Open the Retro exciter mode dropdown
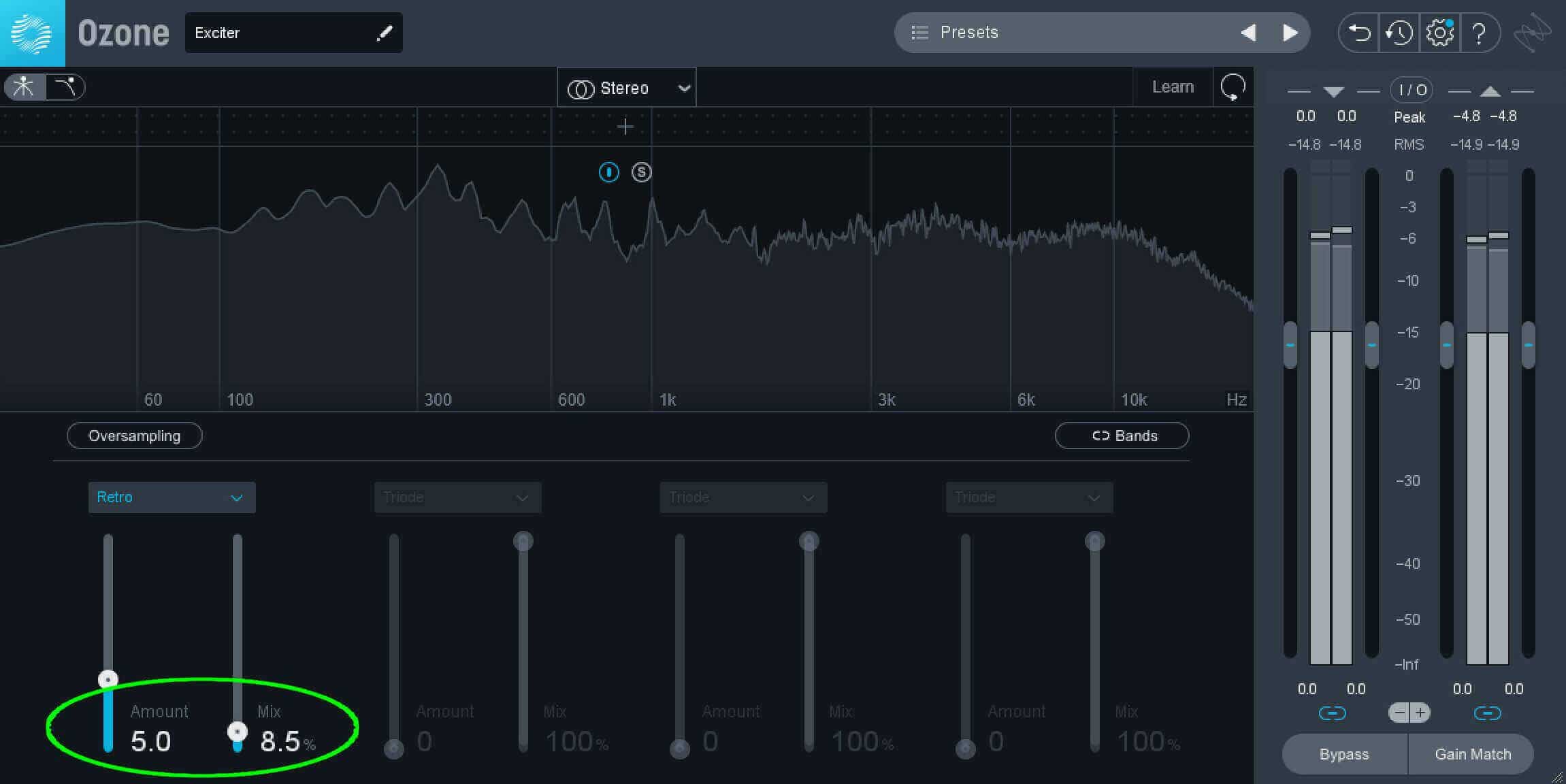 pyautogui.click(x=172, y=497)
